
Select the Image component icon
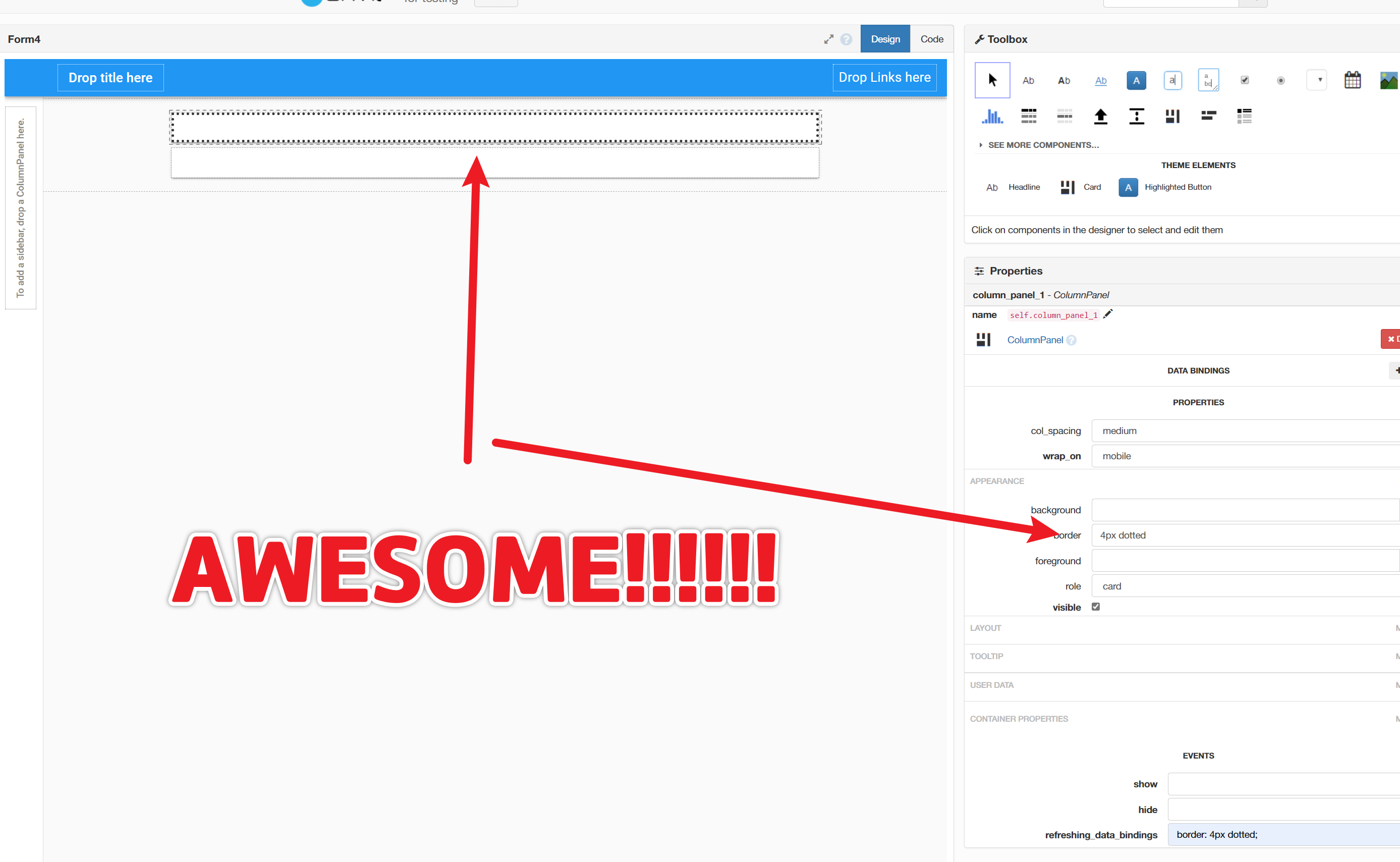1388,80
